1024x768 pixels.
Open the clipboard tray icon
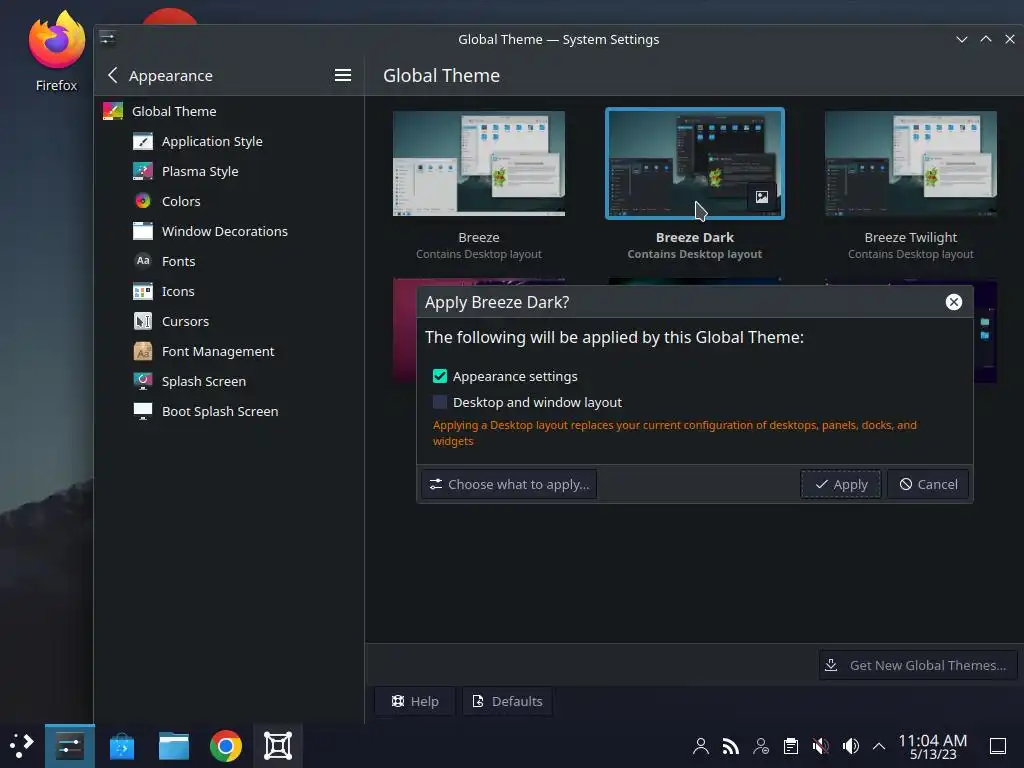pos(791,746)
